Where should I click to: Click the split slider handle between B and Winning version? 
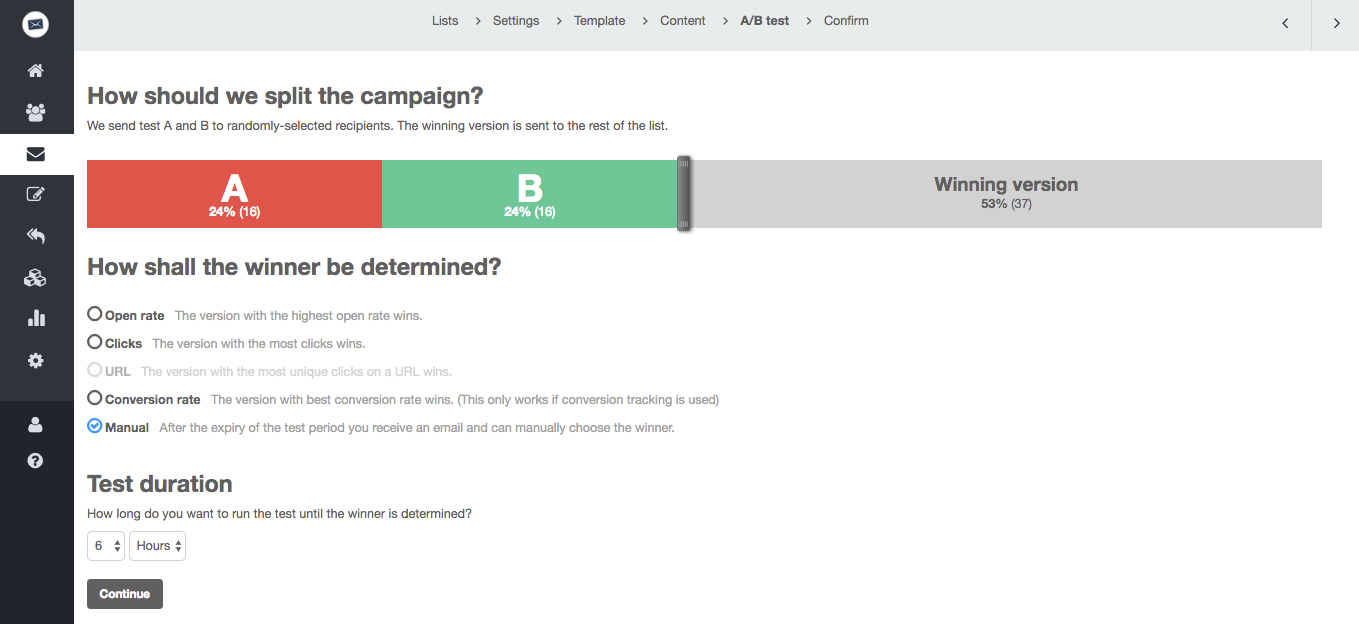pos(684,194)
